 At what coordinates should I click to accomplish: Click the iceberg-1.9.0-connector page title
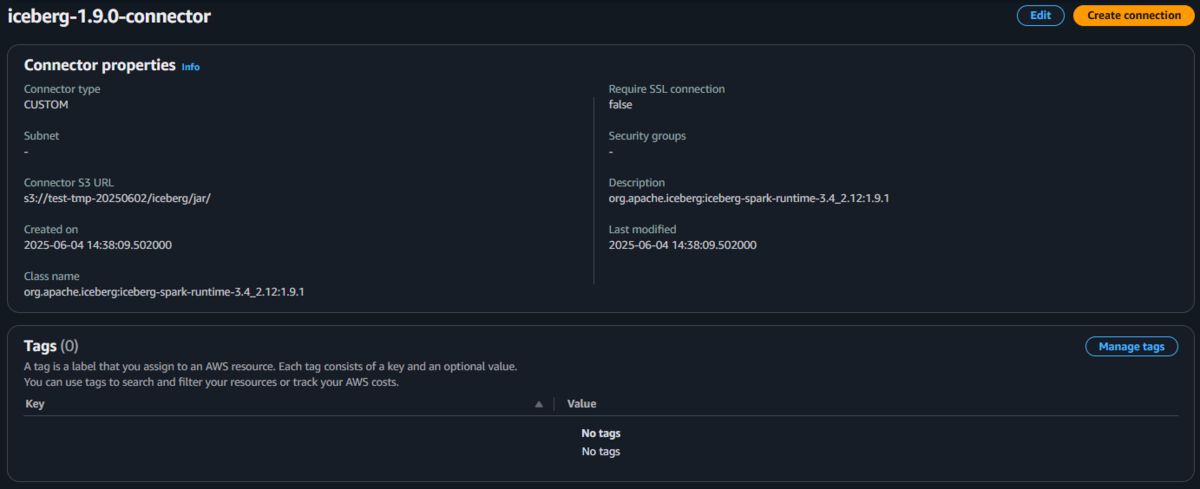pyautogui.click(x=109, y=16)
